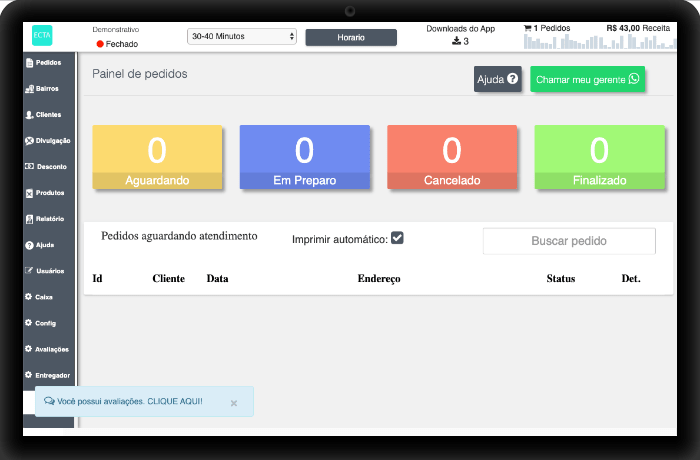Focus the Buscar pedido search field
This screenshot has height=460, width=700.
coord(569,241)
